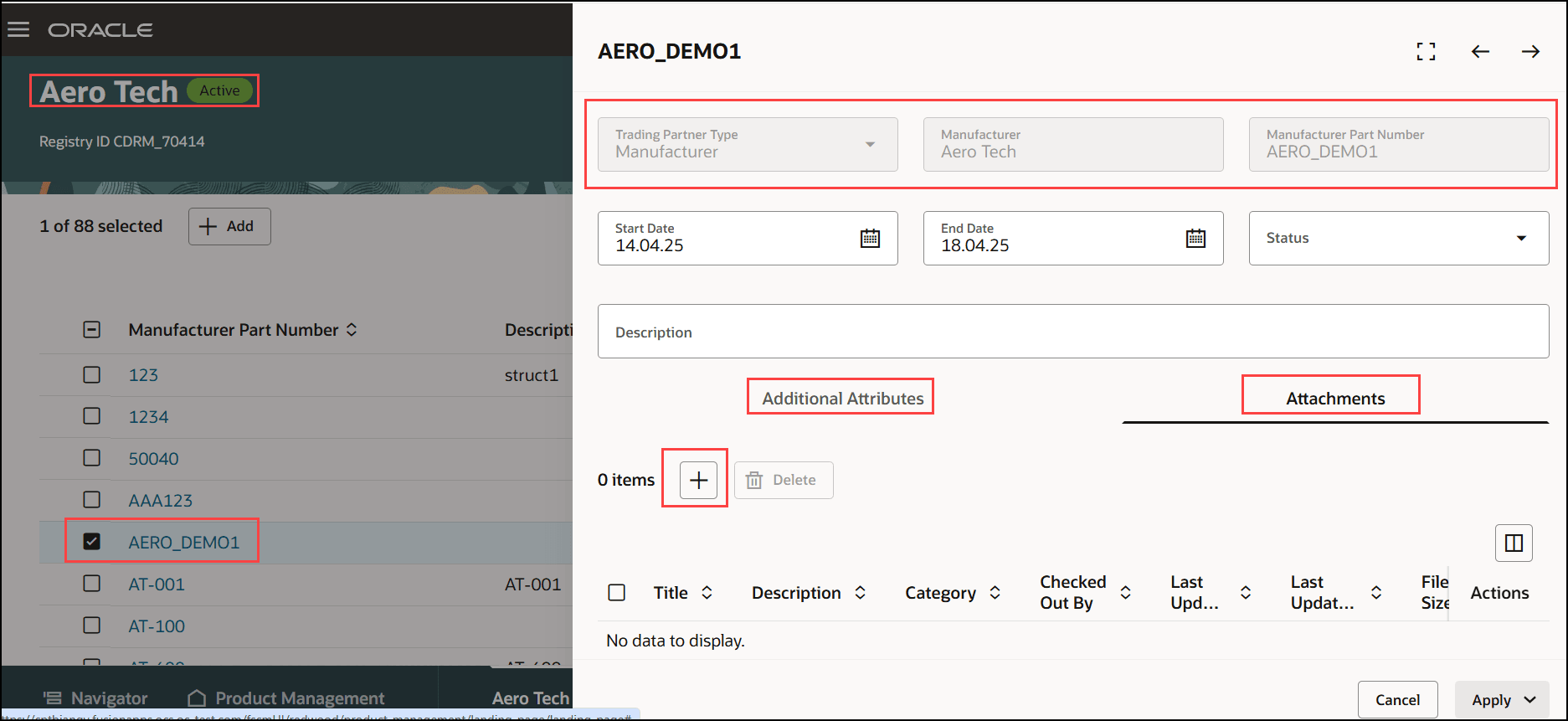Toggle the select-all parts checkbox

click(92, 330)
